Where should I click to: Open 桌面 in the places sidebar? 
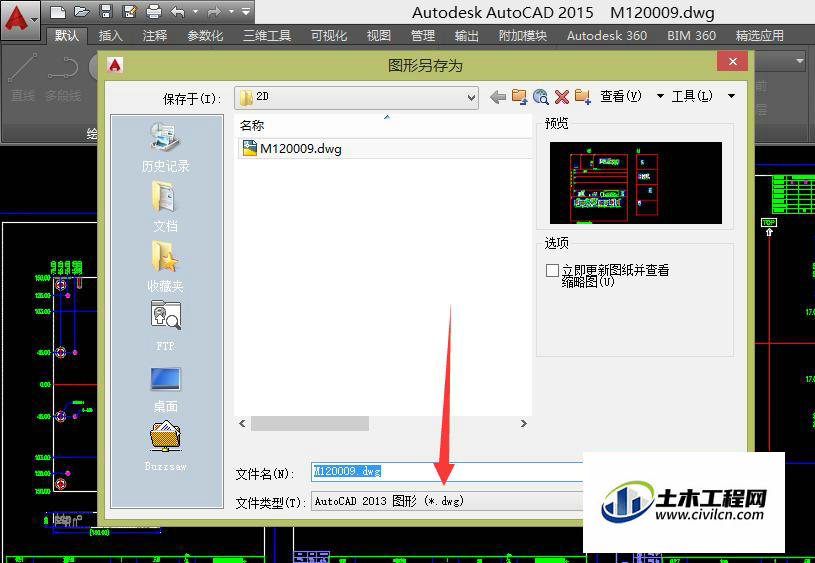pos(165,390)
